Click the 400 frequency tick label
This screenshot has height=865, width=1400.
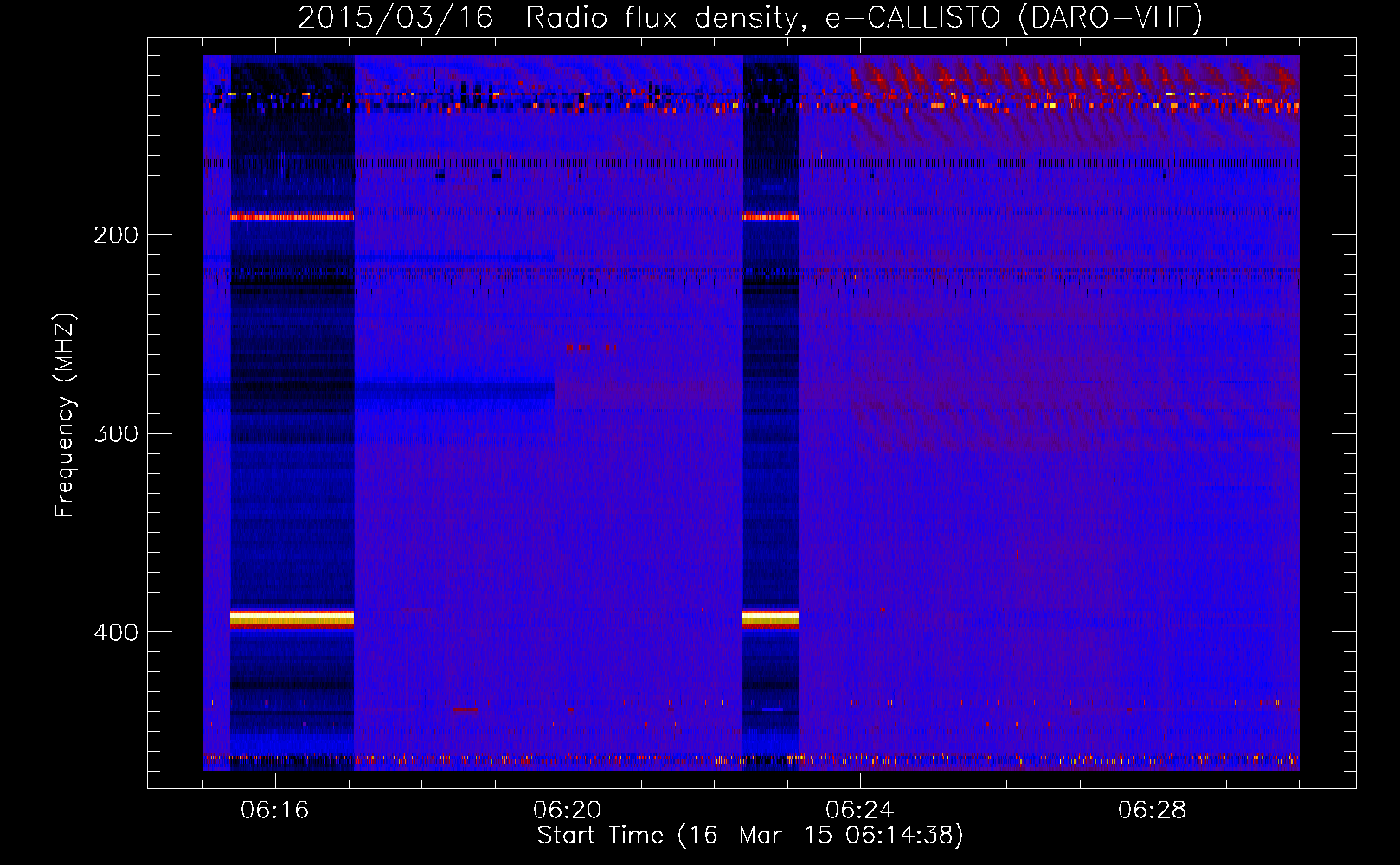click(116, 632)
